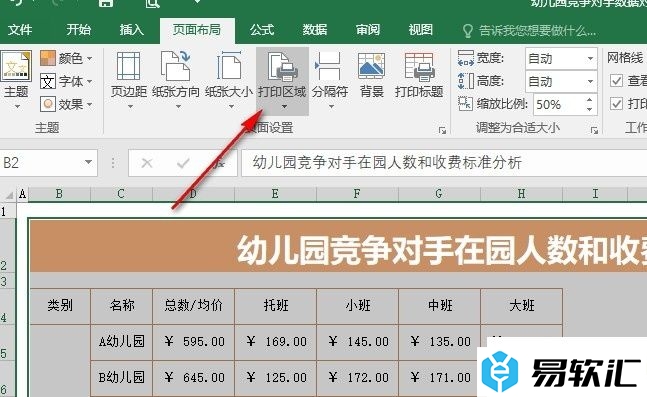
Task: Open the 颜色 theme colors menu
Action: coord(66,58)
